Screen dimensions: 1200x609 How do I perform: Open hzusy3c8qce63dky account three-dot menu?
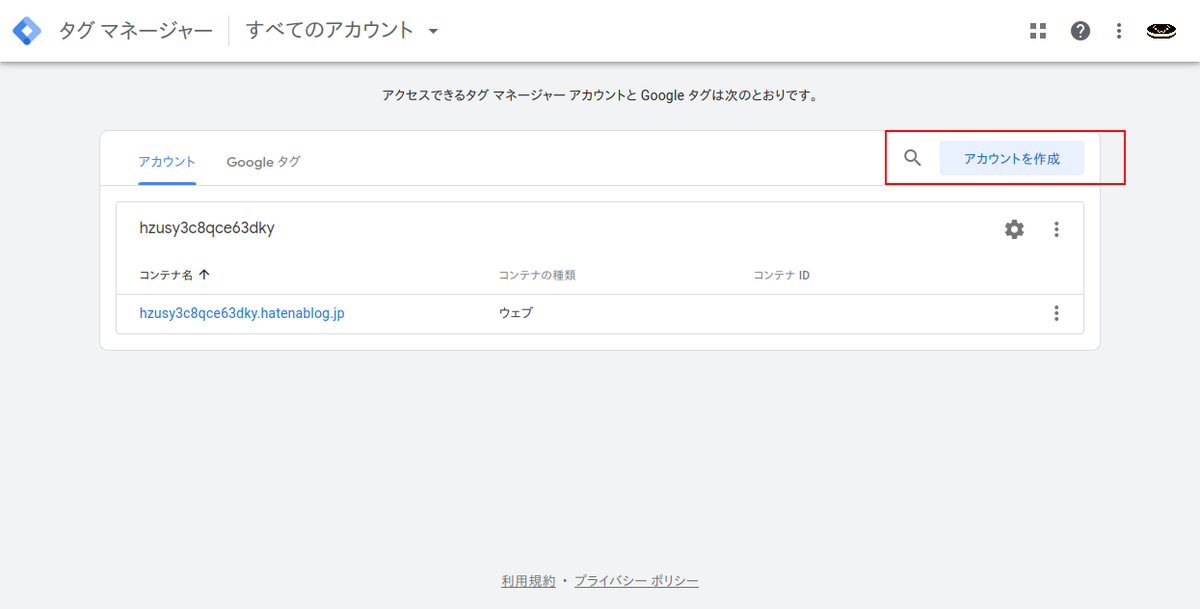(x=1056, y=229)
